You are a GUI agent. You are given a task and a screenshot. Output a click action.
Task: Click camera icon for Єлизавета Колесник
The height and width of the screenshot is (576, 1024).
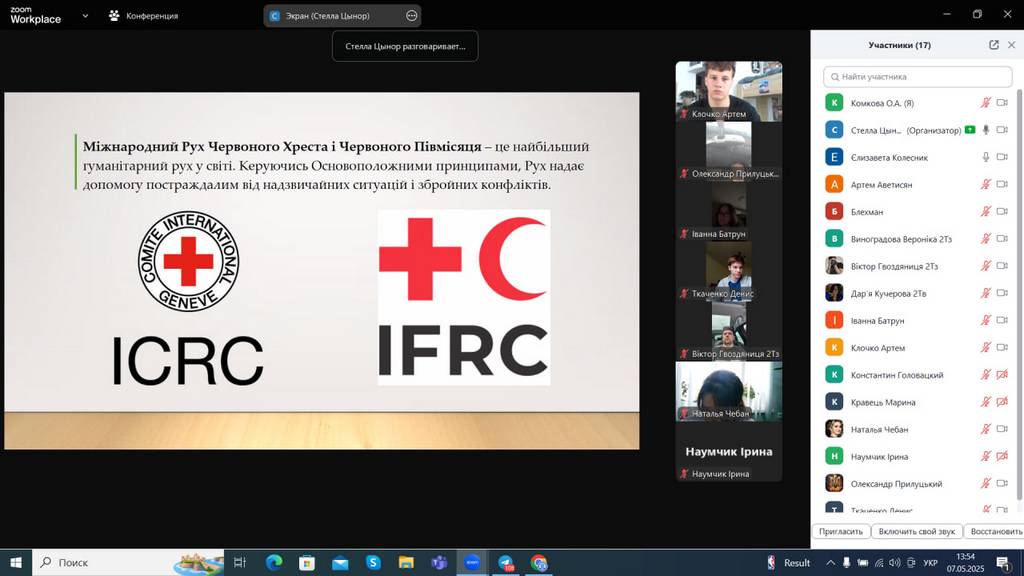coord(1002,157)
